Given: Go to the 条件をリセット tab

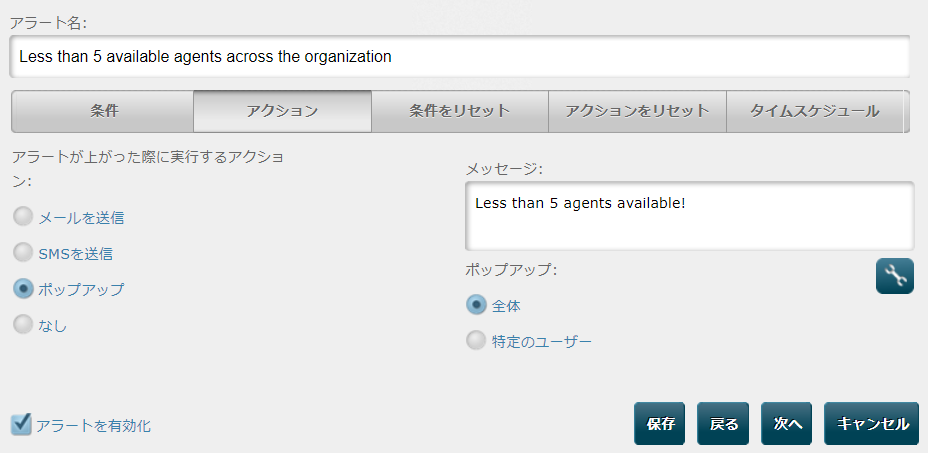Looking at the screenshot, I should pyautogui.click(x=460, y=111).
